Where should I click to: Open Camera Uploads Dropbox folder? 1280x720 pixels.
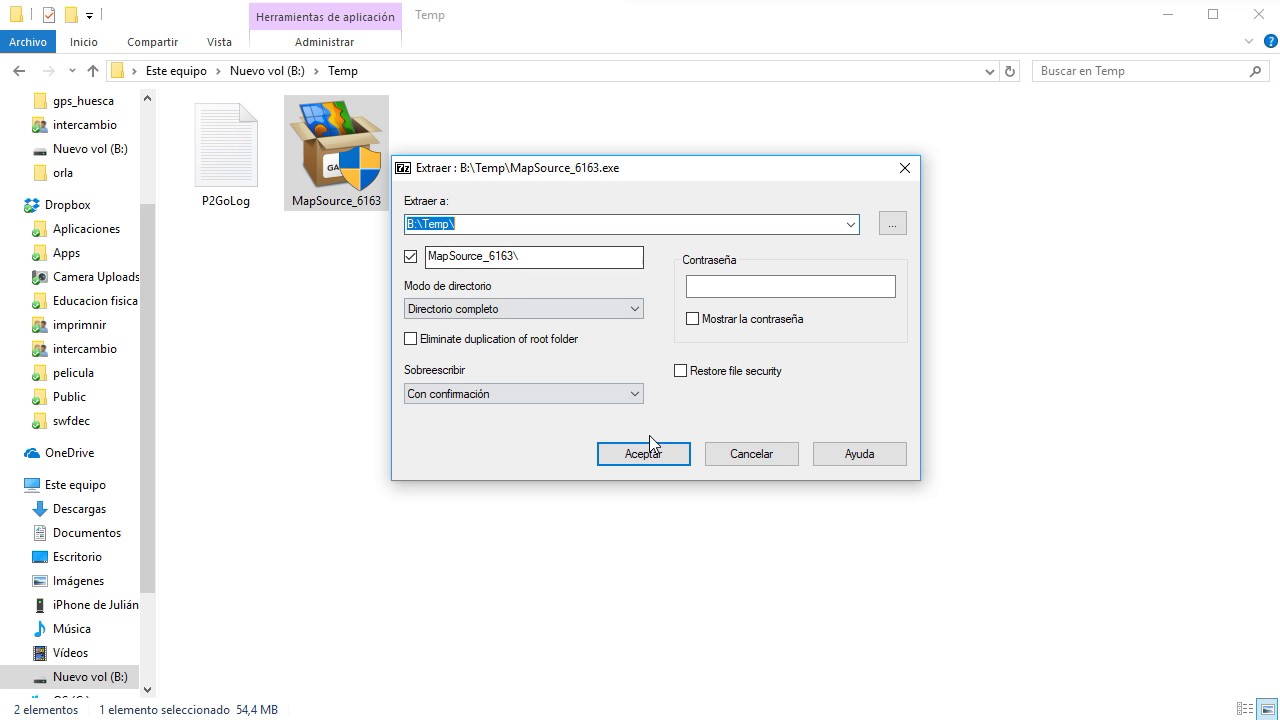point(96,277)
